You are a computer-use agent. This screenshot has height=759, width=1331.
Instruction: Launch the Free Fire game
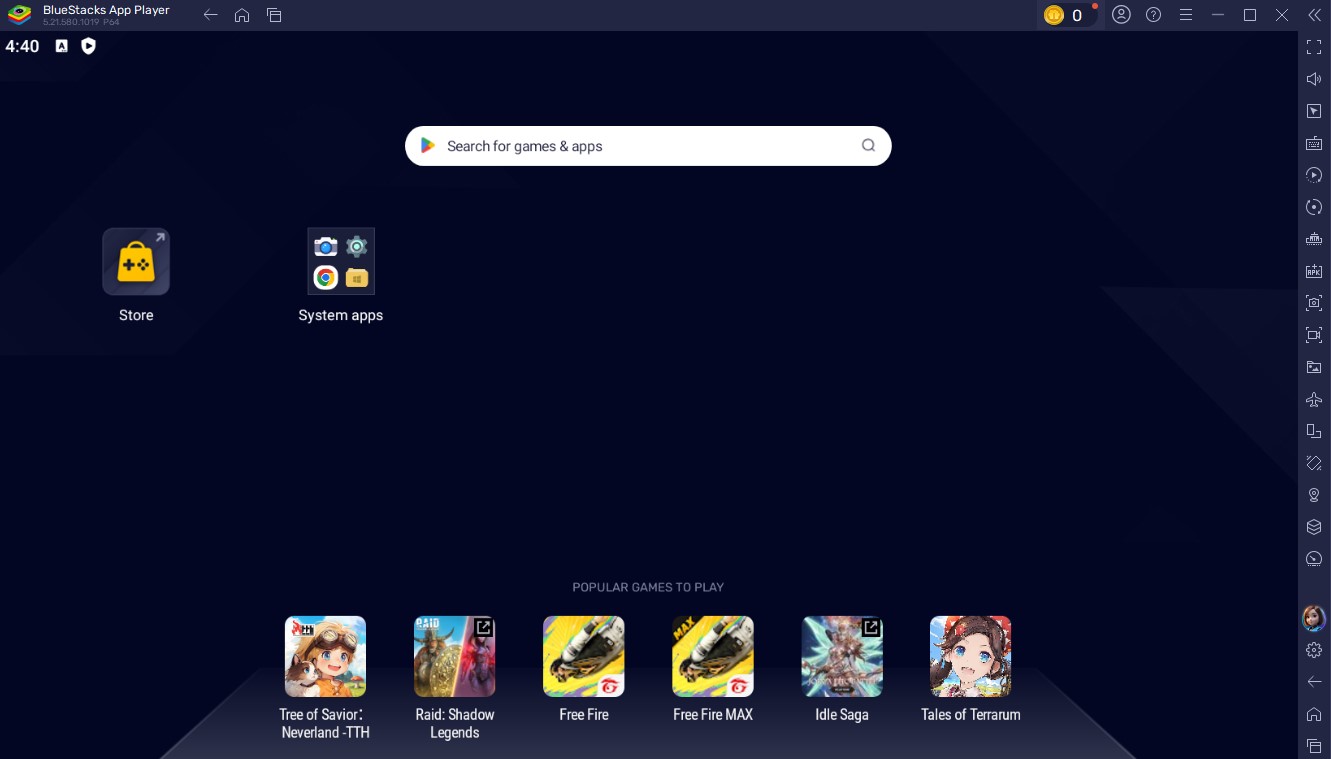click(x=584, y=656)
